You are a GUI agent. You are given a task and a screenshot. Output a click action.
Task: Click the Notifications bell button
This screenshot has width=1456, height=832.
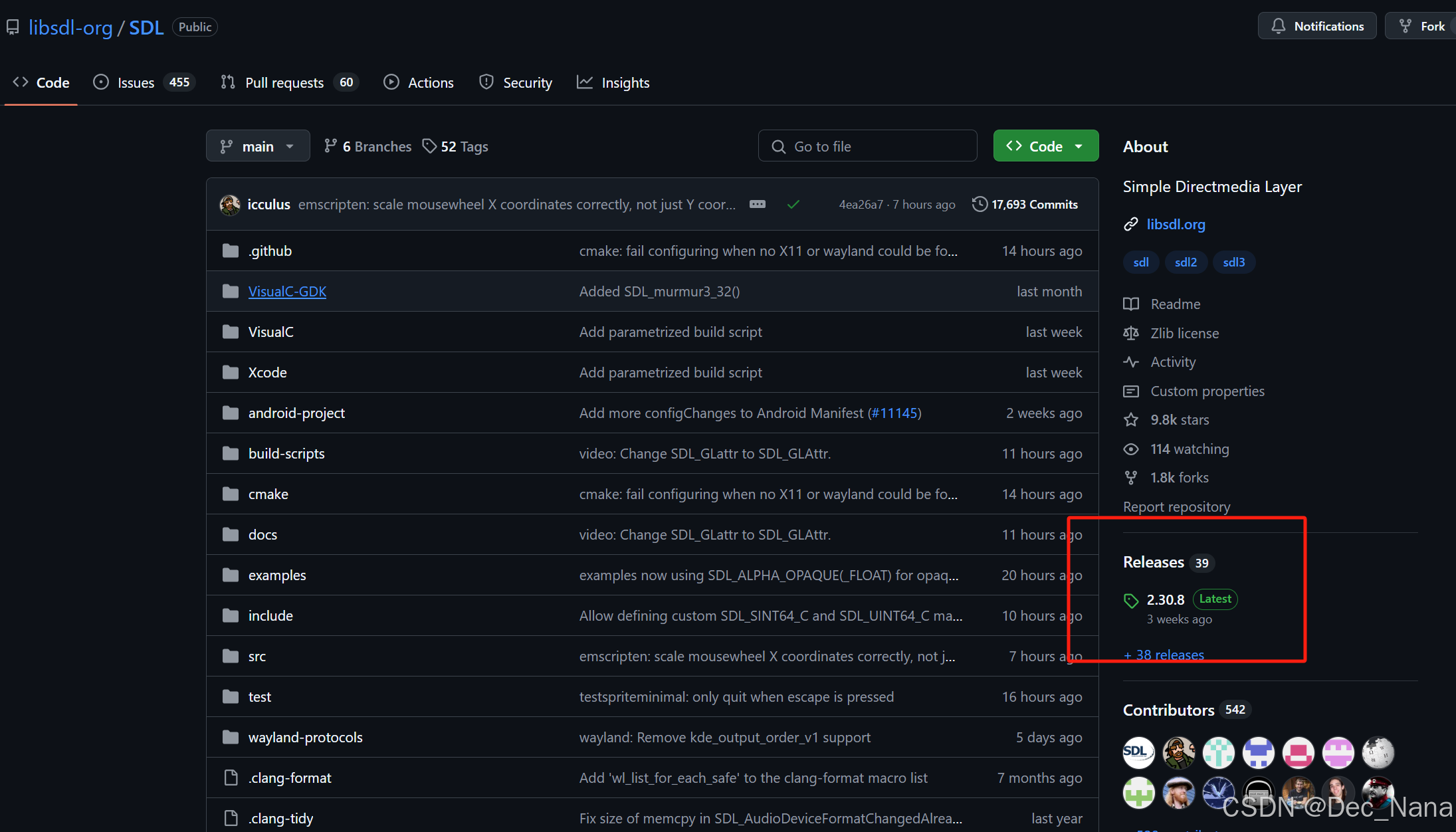(1316, 27)
